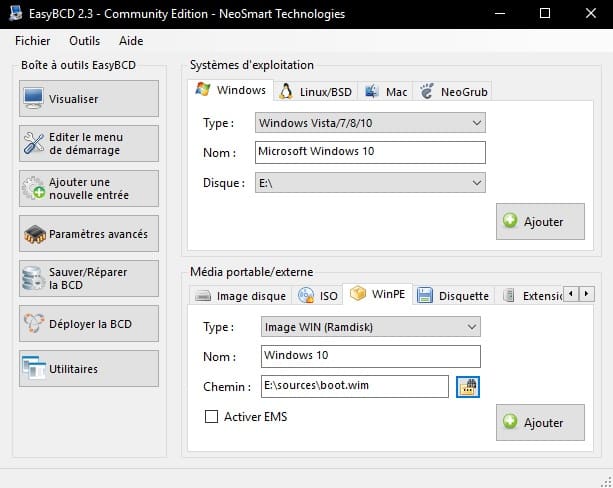Minimize the EasyBCD window
This screenshot has height=488, width=613.
(500, 13)
